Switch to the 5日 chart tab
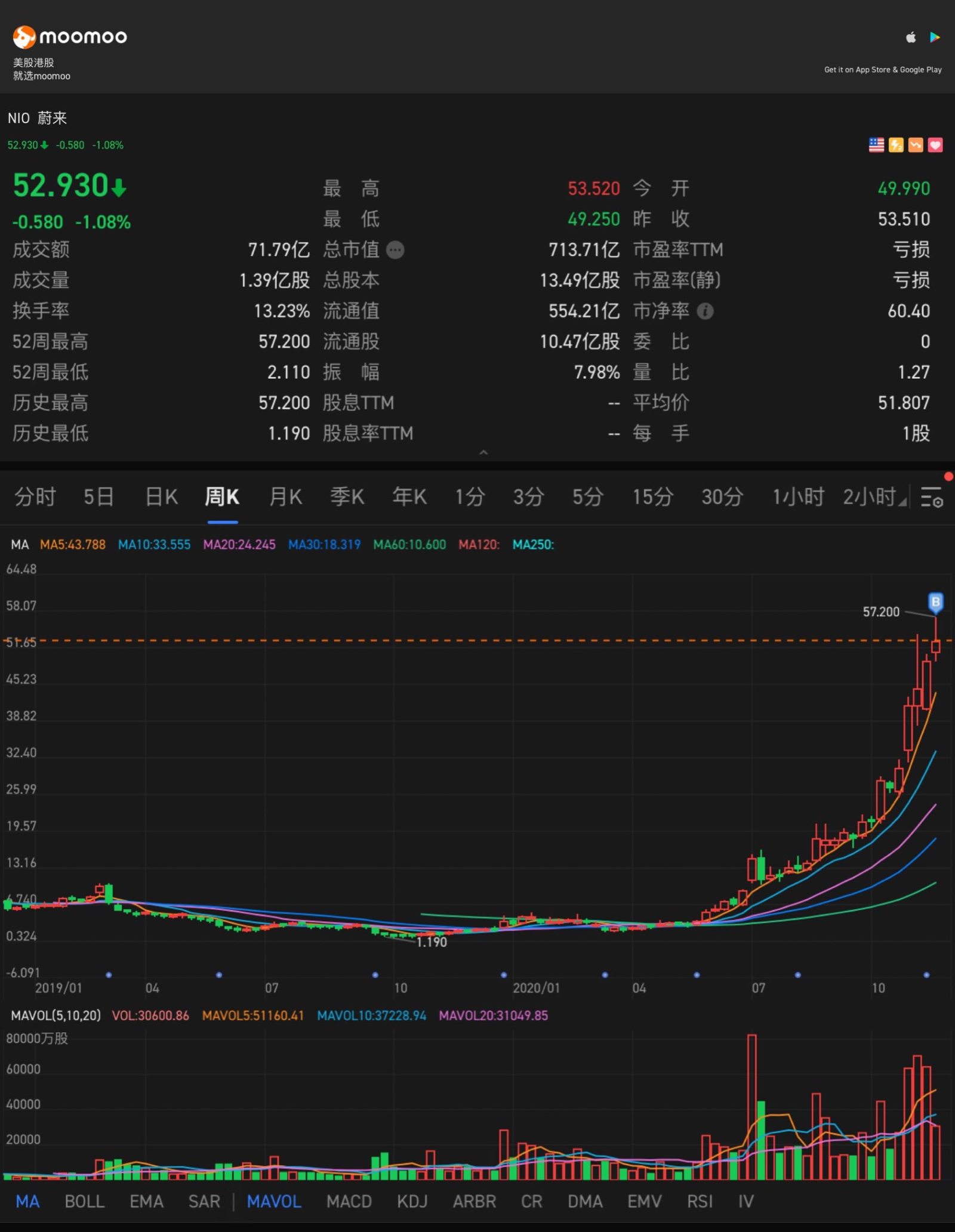The height and width of the screenshot is (1232, 955). [98, 496]
